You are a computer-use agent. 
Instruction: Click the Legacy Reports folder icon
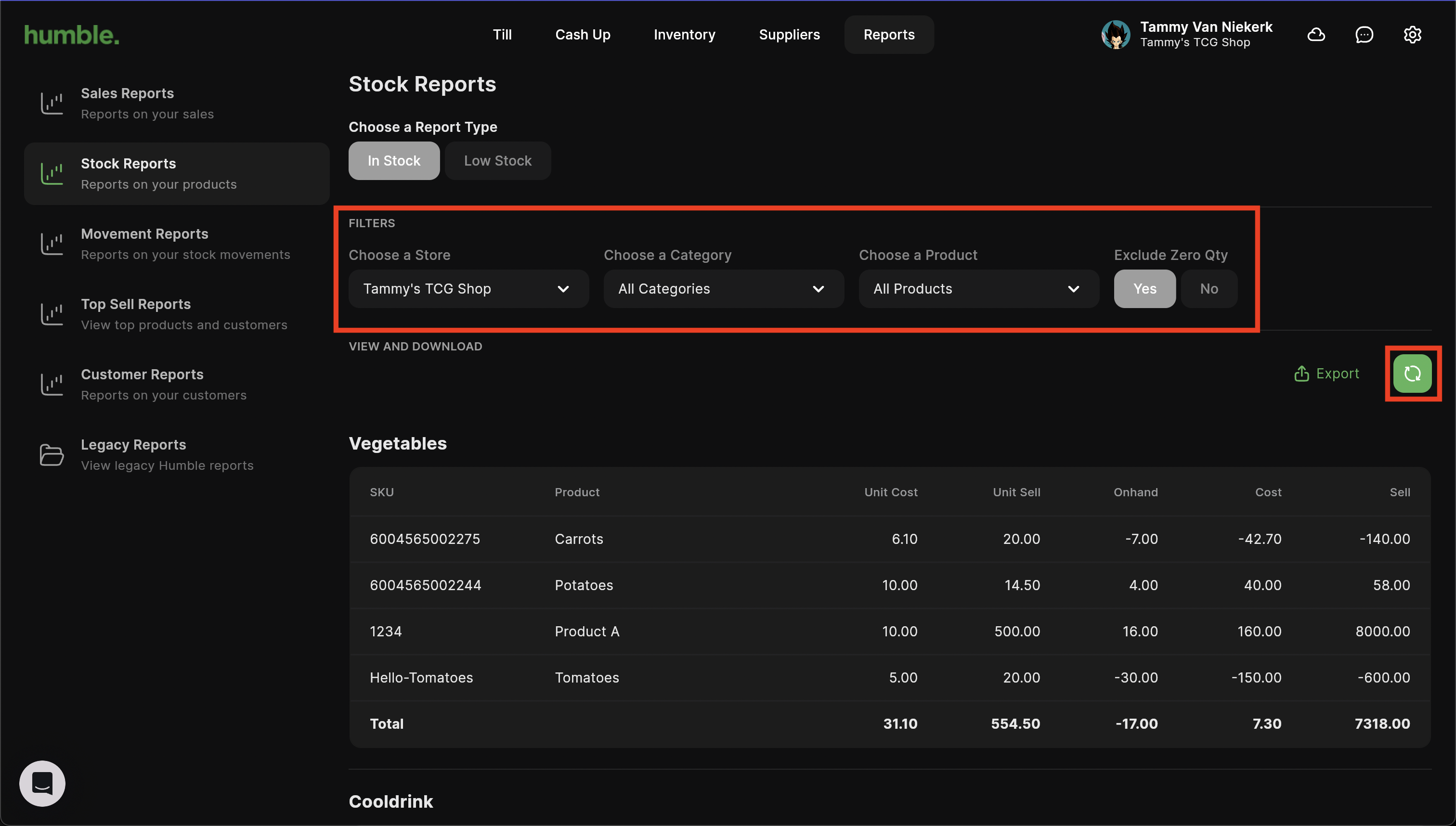pyautogui.click(x=52, y=455)
